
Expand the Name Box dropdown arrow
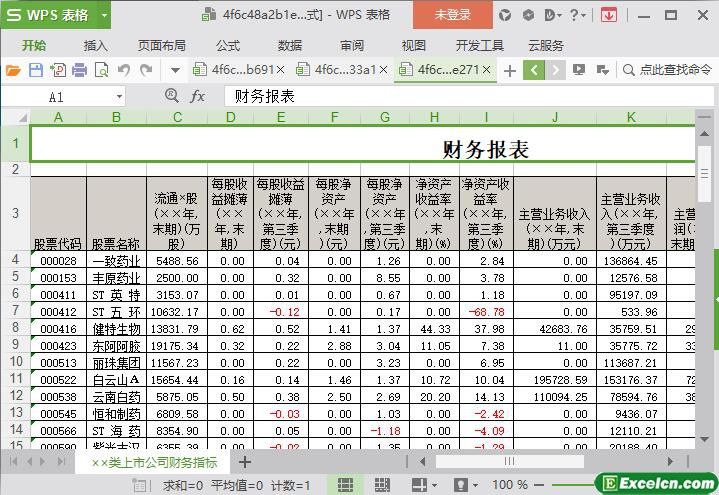pos(119,97)
